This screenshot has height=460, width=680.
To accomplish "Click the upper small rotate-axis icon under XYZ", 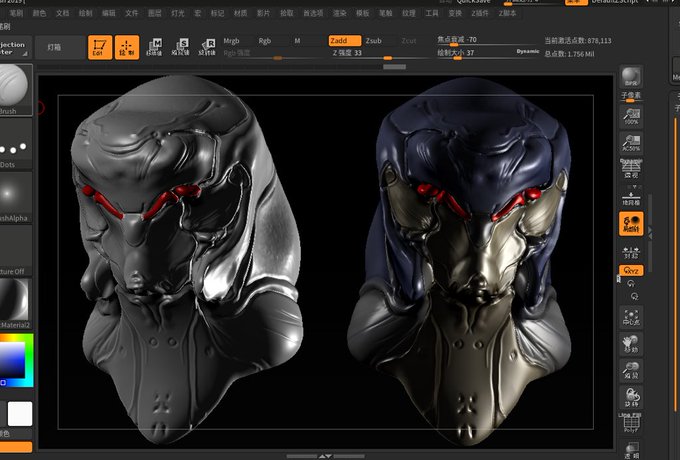I will (x=631, y=284).
